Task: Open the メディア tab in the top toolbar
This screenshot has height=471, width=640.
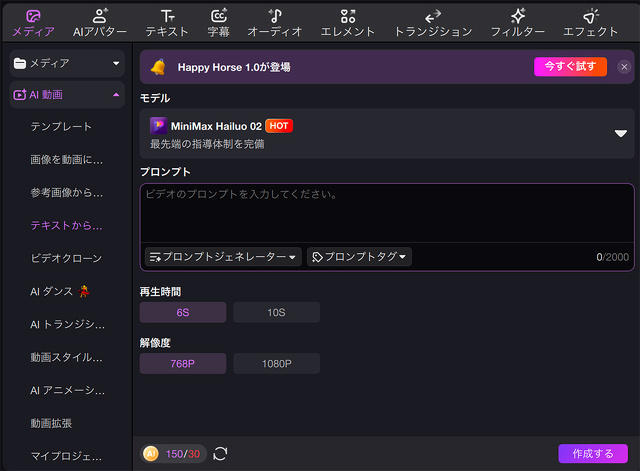Action: pyautogui.click(x=33, y=23)
